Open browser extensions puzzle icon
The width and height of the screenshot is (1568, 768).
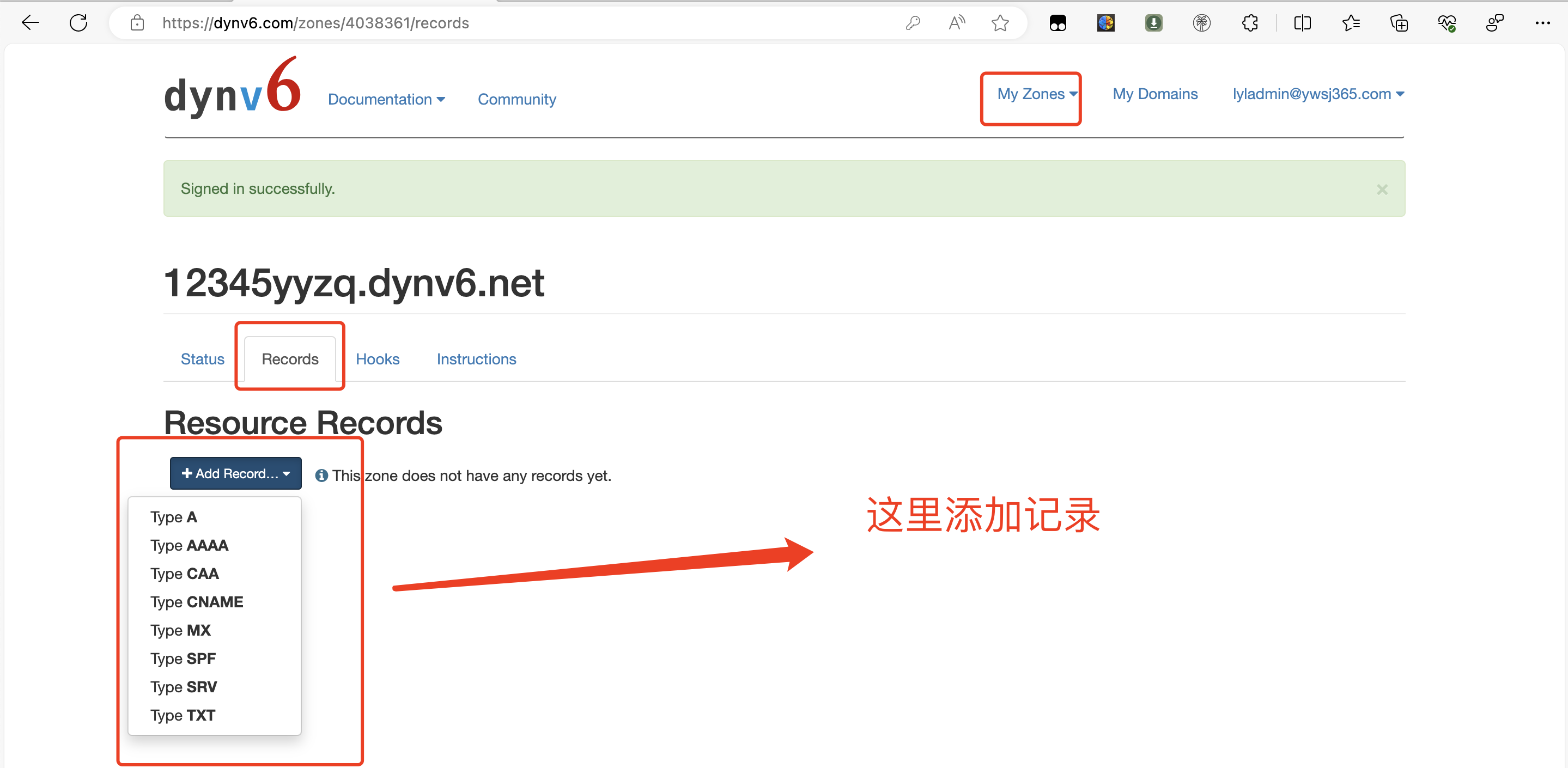pos(1250,23)
